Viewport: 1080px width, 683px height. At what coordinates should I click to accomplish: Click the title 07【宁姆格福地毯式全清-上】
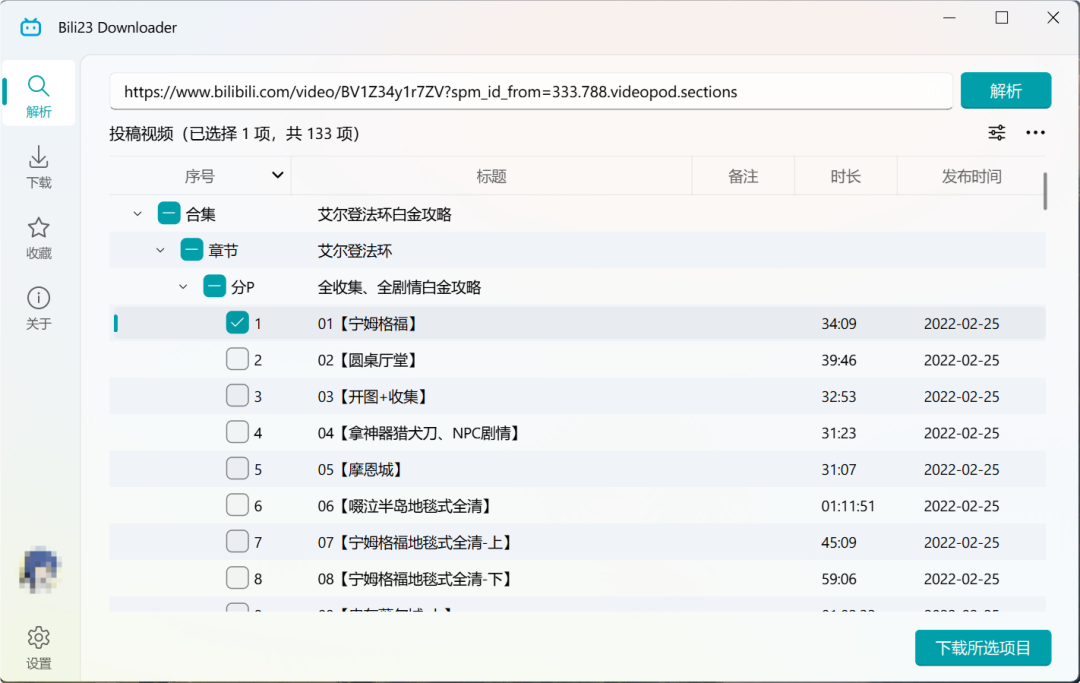pos(416,543)
